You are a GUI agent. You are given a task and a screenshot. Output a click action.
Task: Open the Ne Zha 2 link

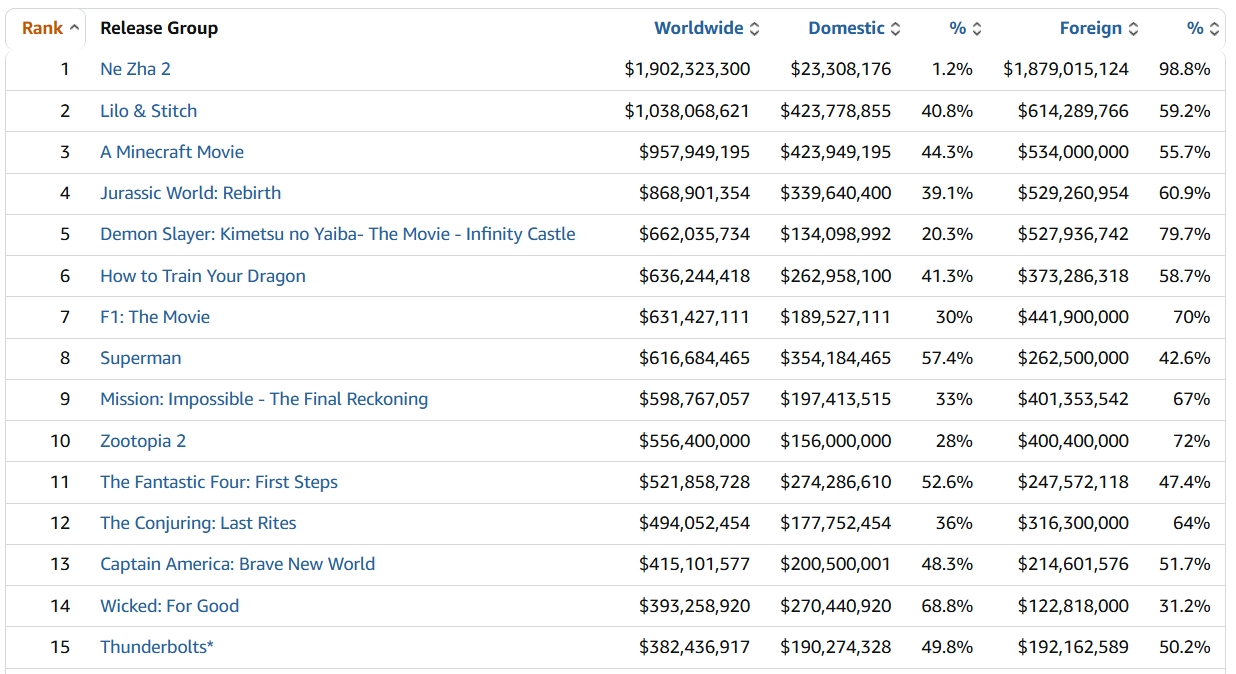coord(135,69)
